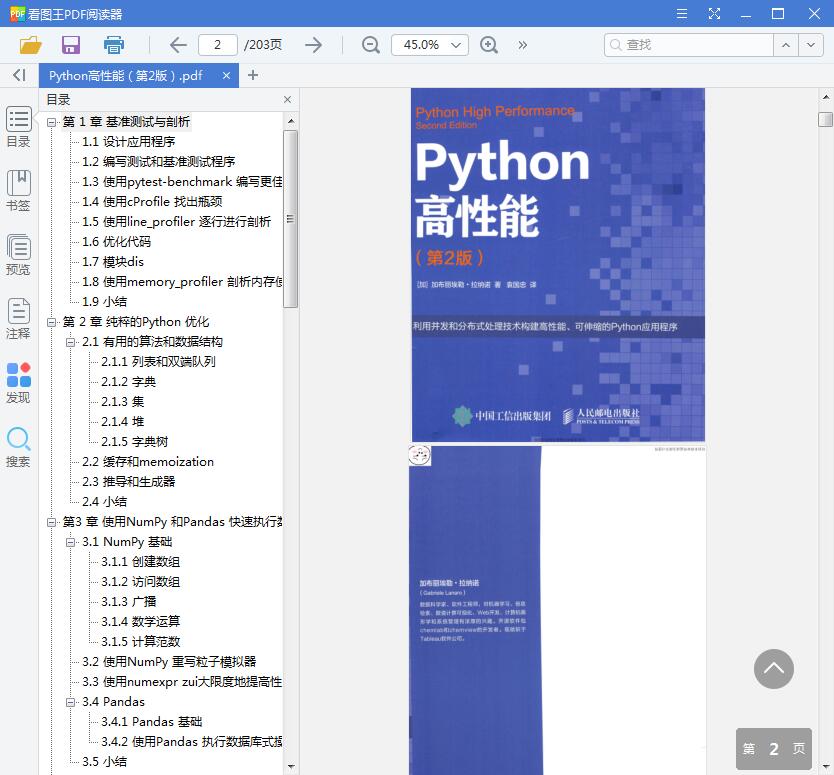Zoom out with the magnifier minus icon
The width and height of the screenshot is (834, 775).
[370, 44]
